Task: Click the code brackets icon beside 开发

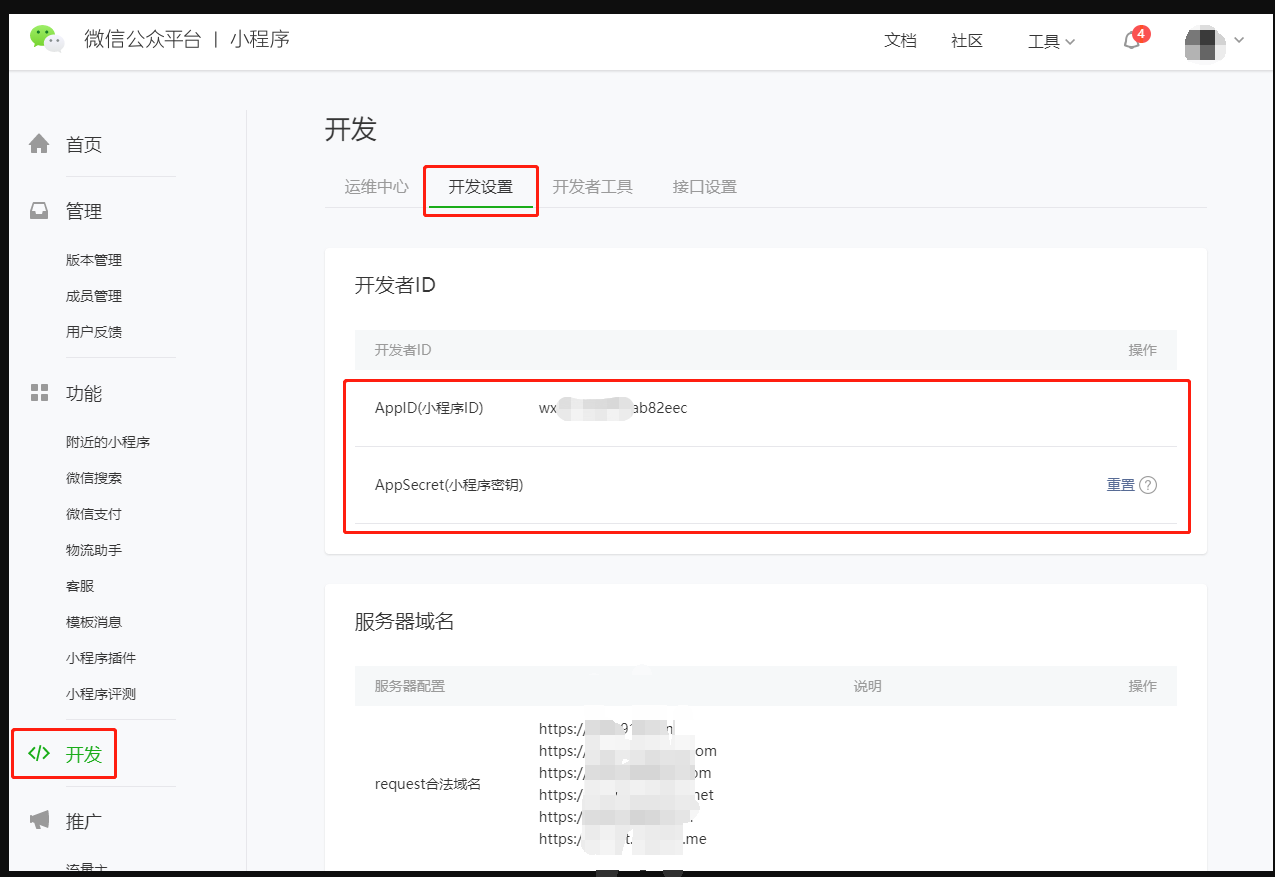Action: (x=39, y=753)
